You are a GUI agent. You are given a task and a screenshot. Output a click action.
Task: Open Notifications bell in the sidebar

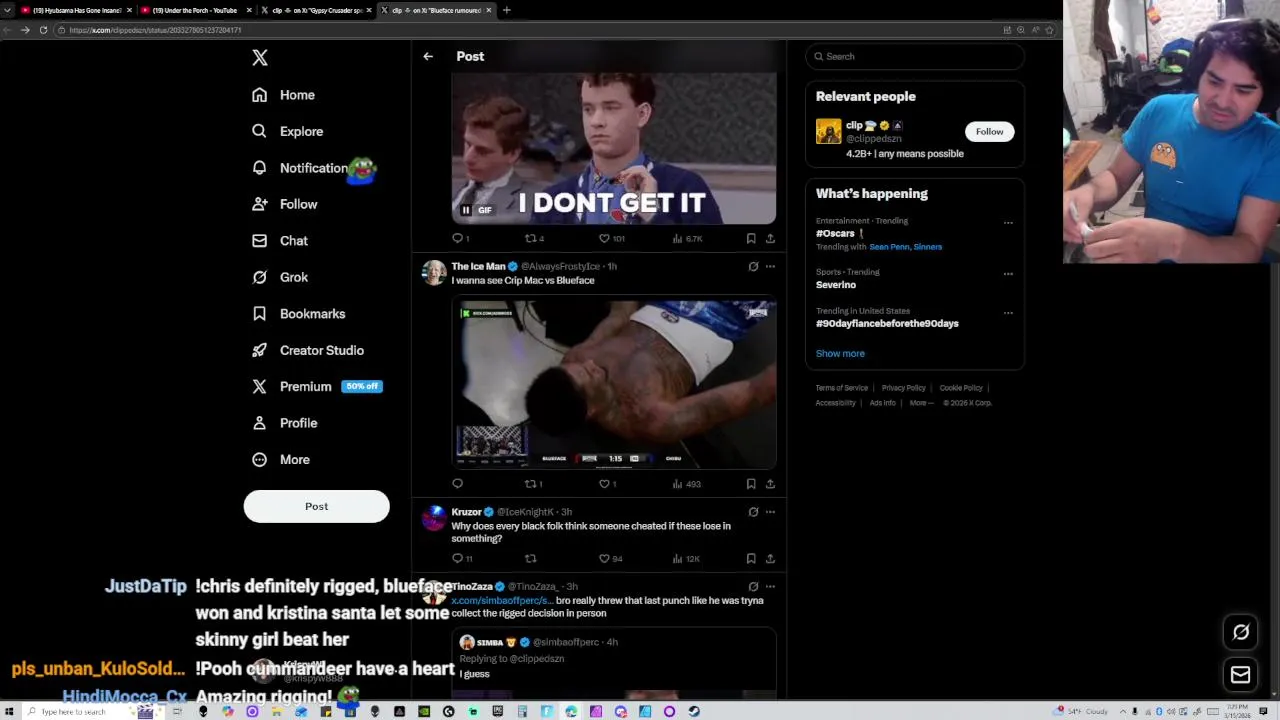coord(260,168)
